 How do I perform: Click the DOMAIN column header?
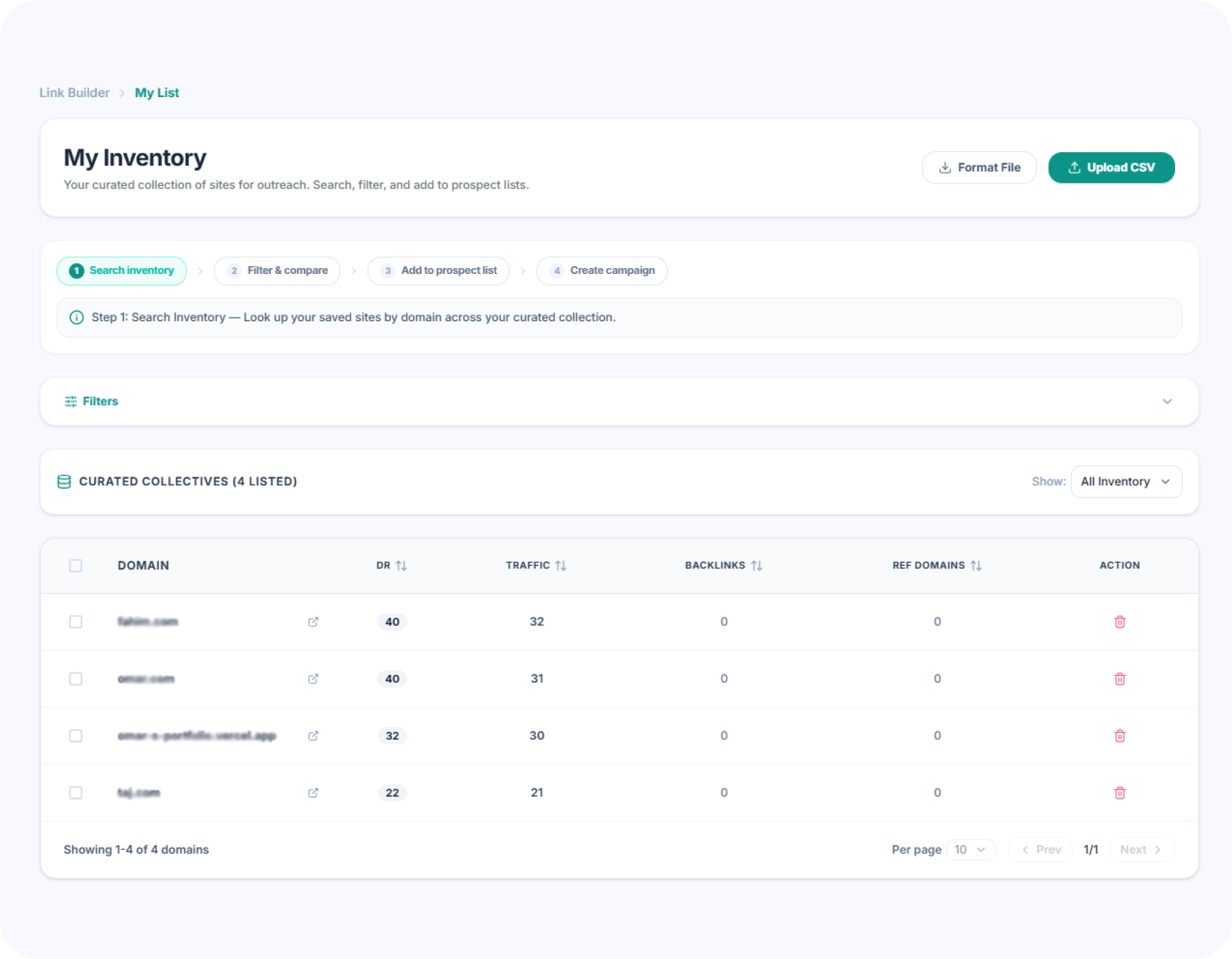[143, 565]
